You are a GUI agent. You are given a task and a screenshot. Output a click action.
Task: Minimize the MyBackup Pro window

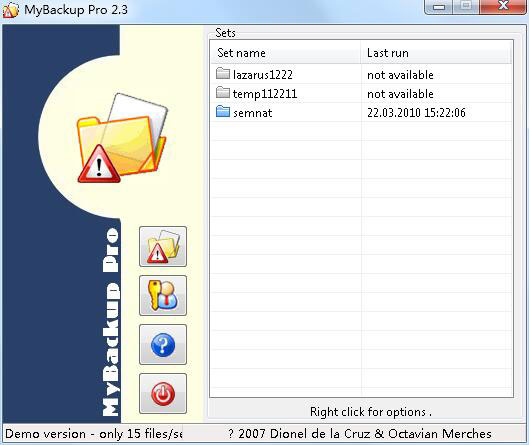tap(438, 7)
